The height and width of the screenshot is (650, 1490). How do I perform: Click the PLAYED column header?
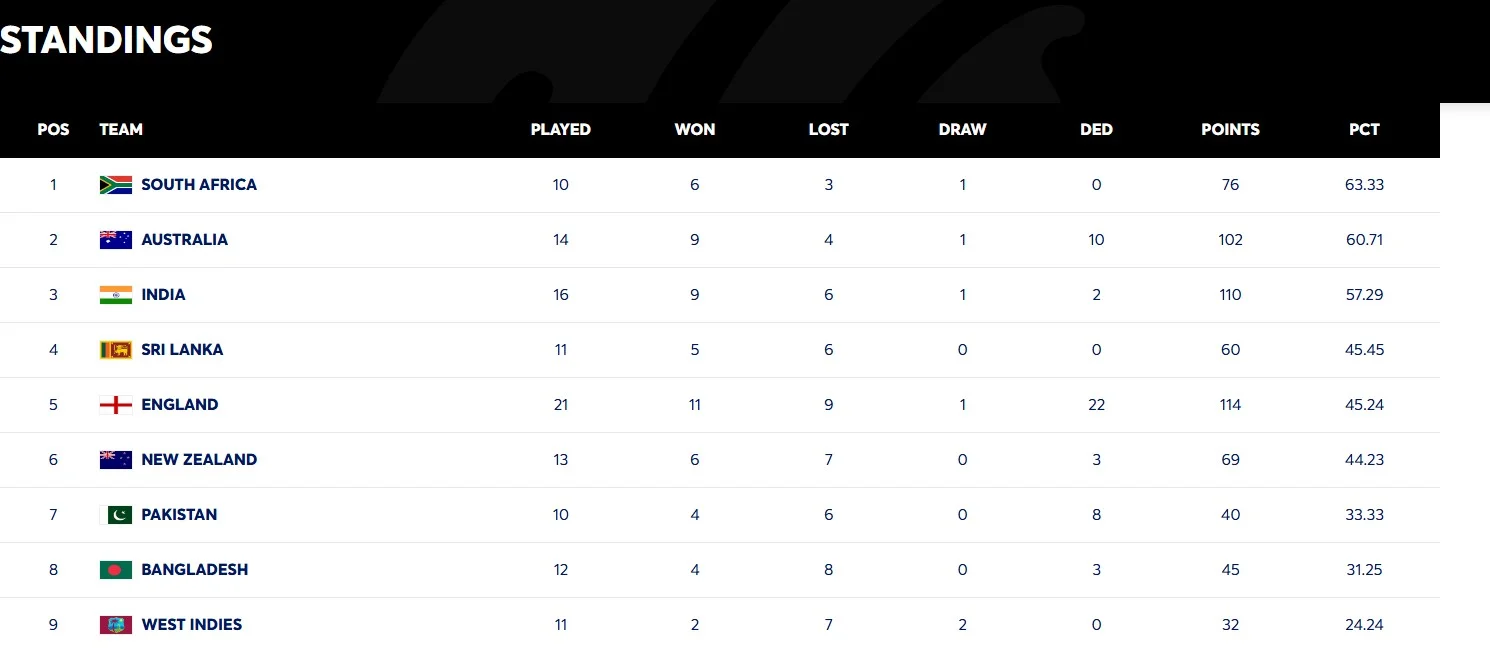[x=561, y=130]
